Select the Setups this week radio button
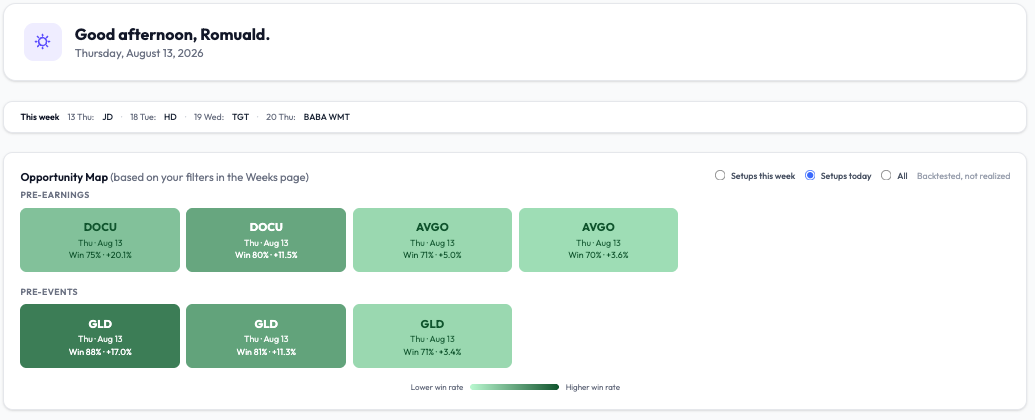 click(720, 176)
